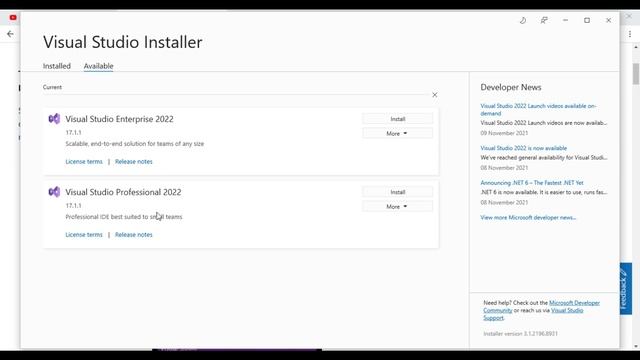Open the vertical Feedback tab
Viewport: 640px width, 360px height.
pyautogui.click(x=626, y=289)
